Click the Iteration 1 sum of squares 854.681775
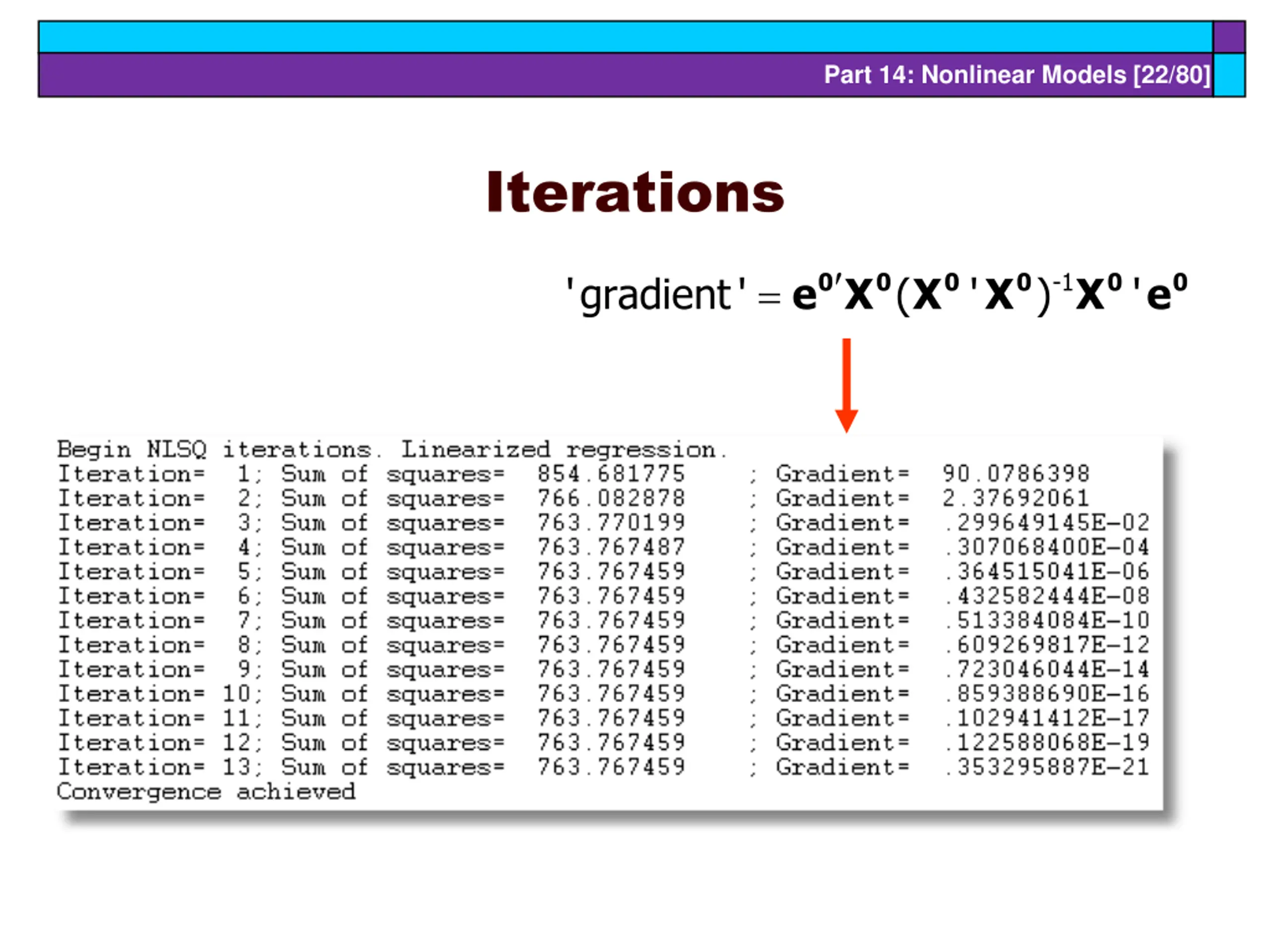 click(611, 474)
